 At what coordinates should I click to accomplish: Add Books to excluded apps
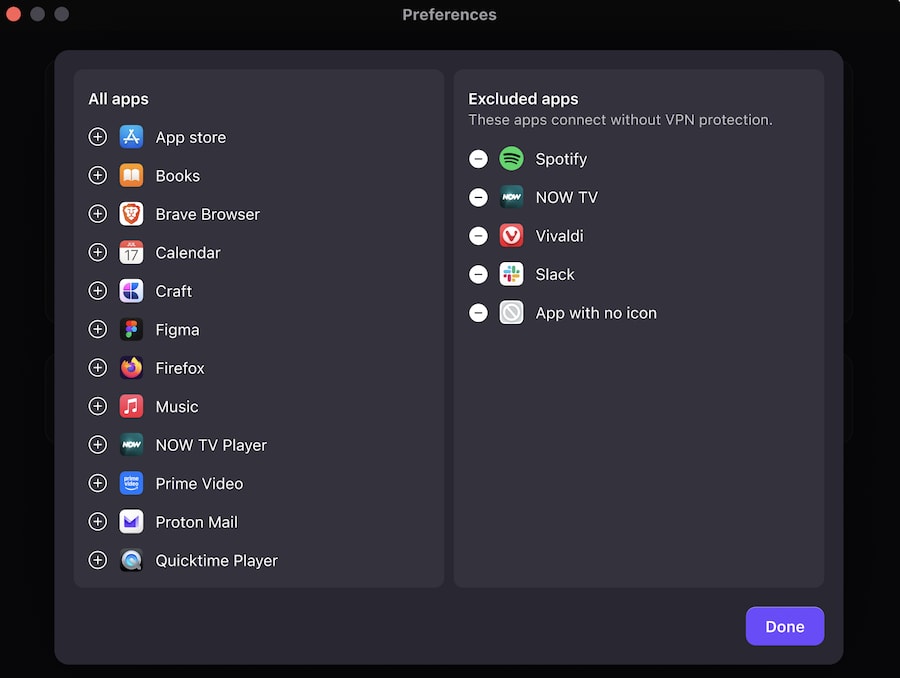click(98, 176)
